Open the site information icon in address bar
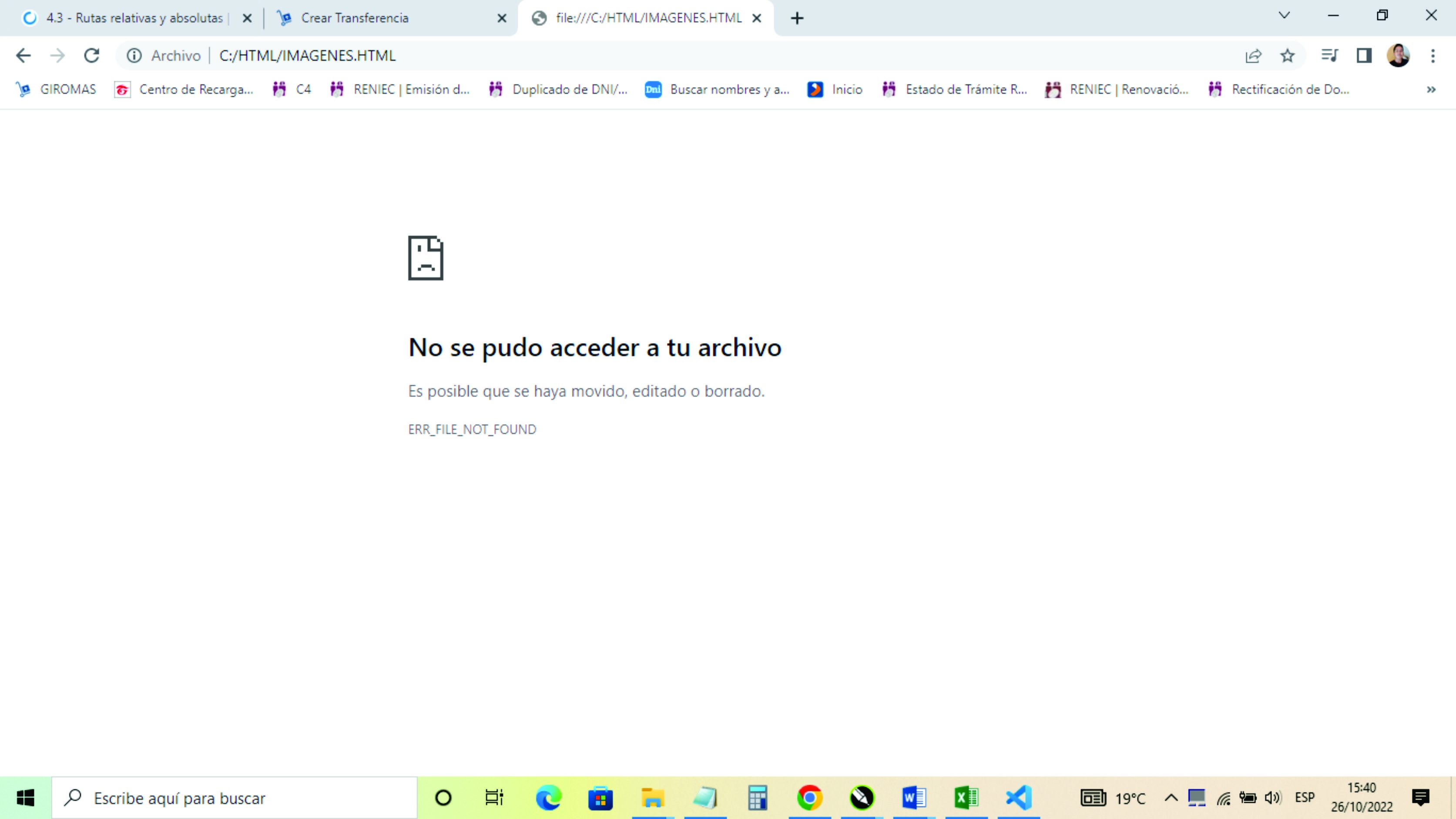 click(134, 55)
